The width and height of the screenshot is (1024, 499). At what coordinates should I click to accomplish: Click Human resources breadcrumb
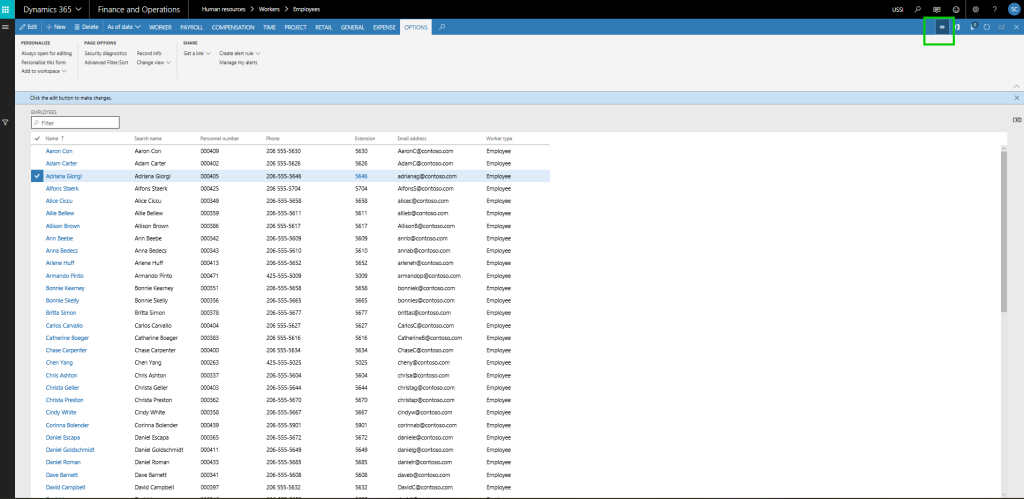coord(223,9)
